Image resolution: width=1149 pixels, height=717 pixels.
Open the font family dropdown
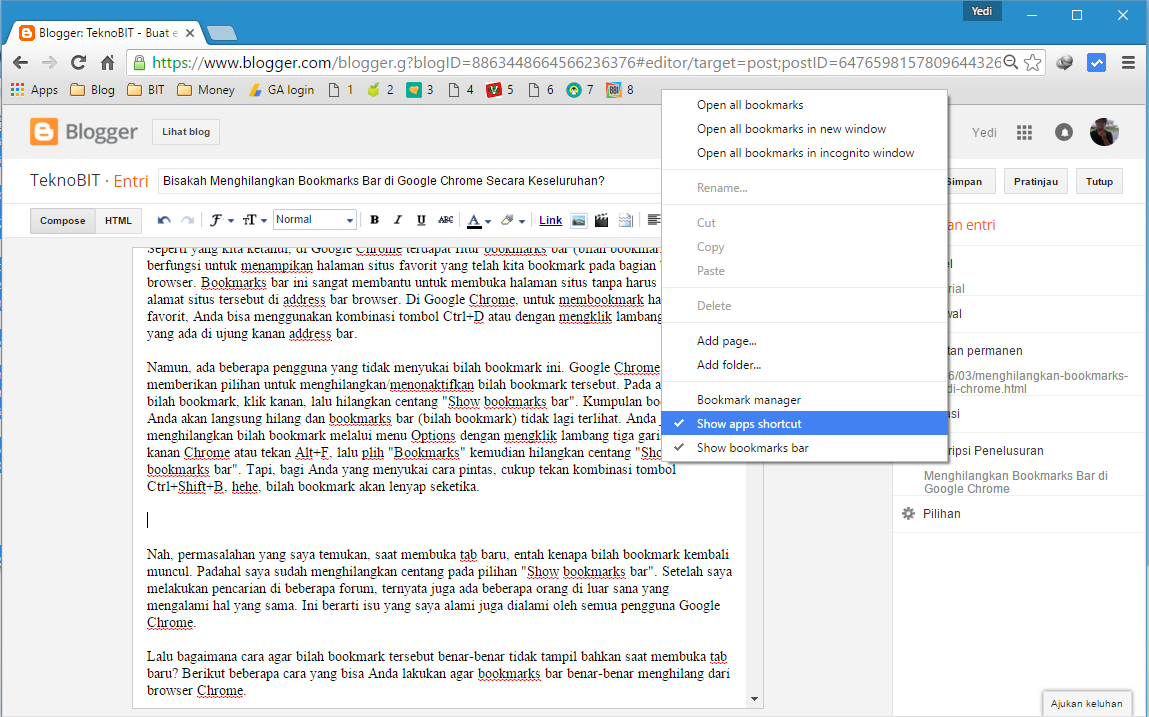click(x=221, y=220)
